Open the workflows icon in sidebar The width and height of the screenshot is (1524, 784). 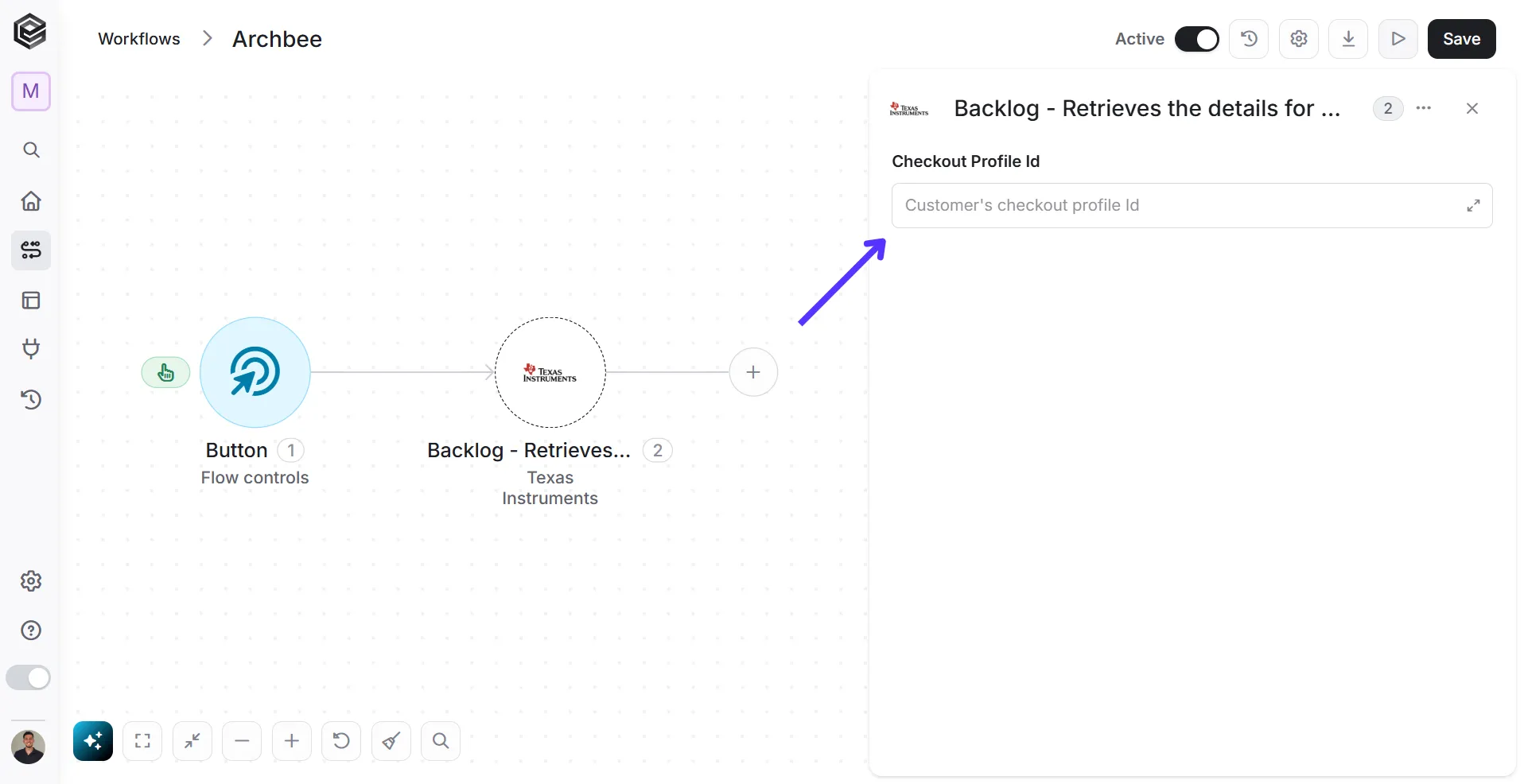(31, 250)
